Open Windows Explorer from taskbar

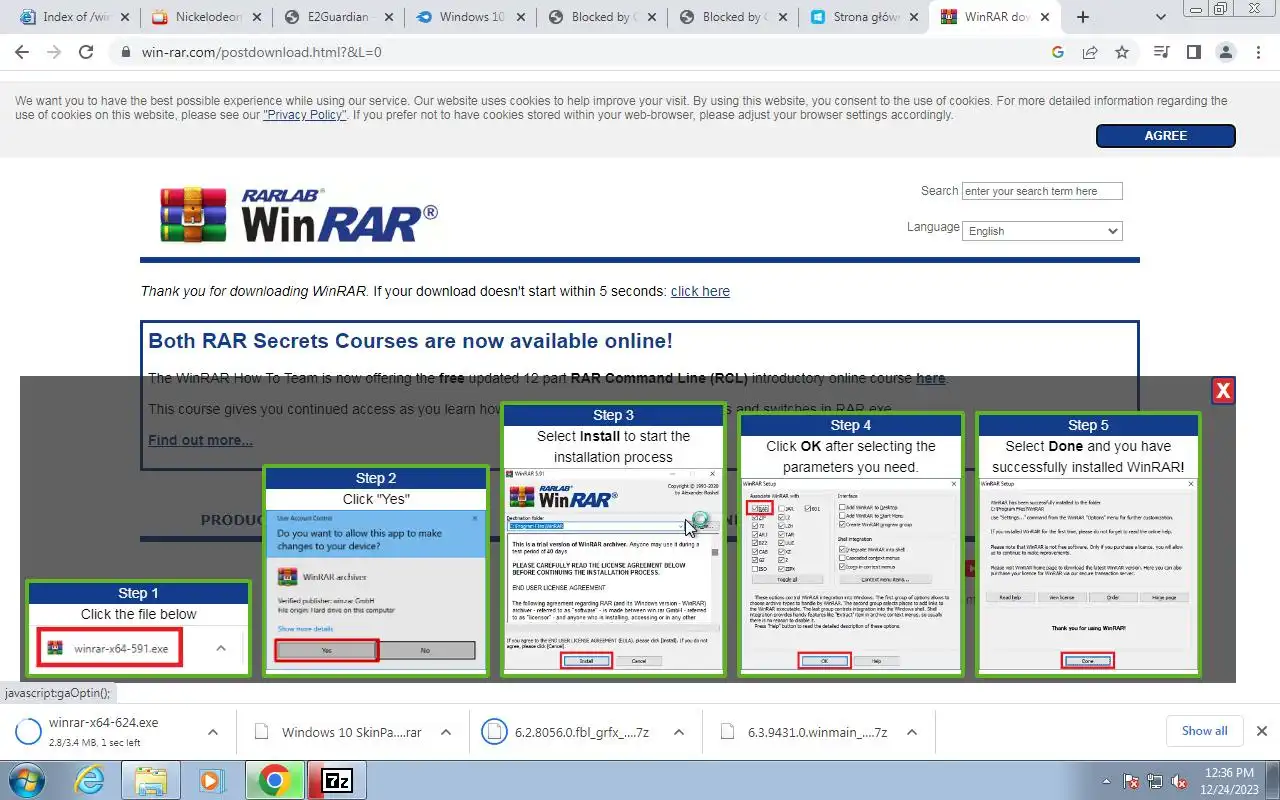tap(150, 780)
